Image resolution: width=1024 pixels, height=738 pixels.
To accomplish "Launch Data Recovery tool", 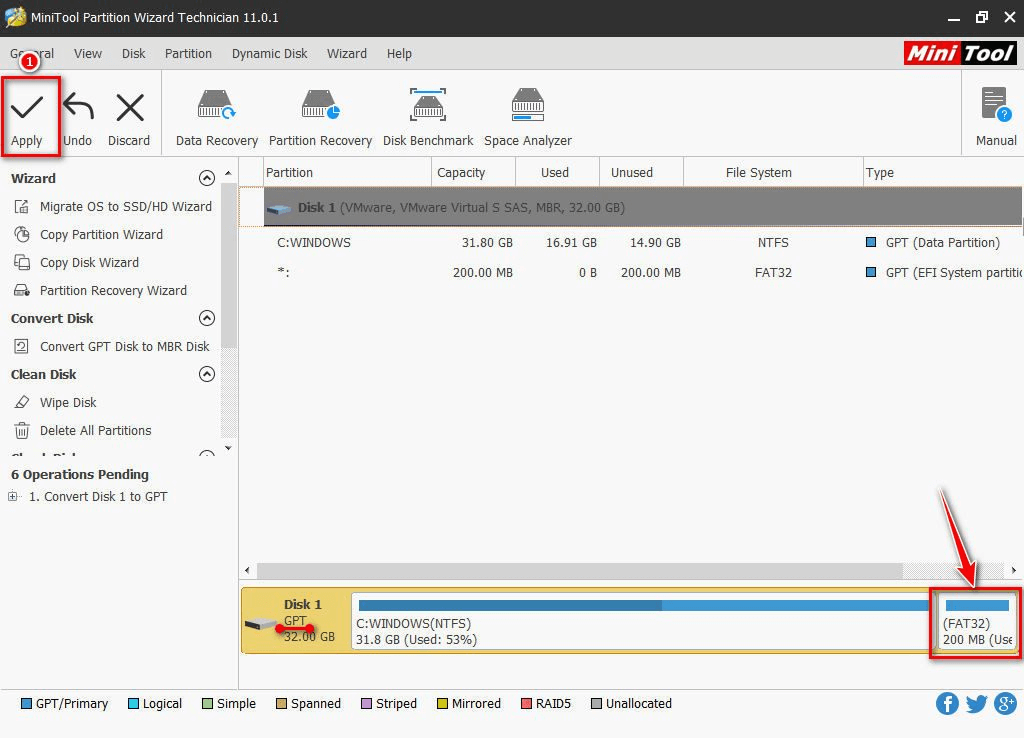I will (x=217, y=119).
